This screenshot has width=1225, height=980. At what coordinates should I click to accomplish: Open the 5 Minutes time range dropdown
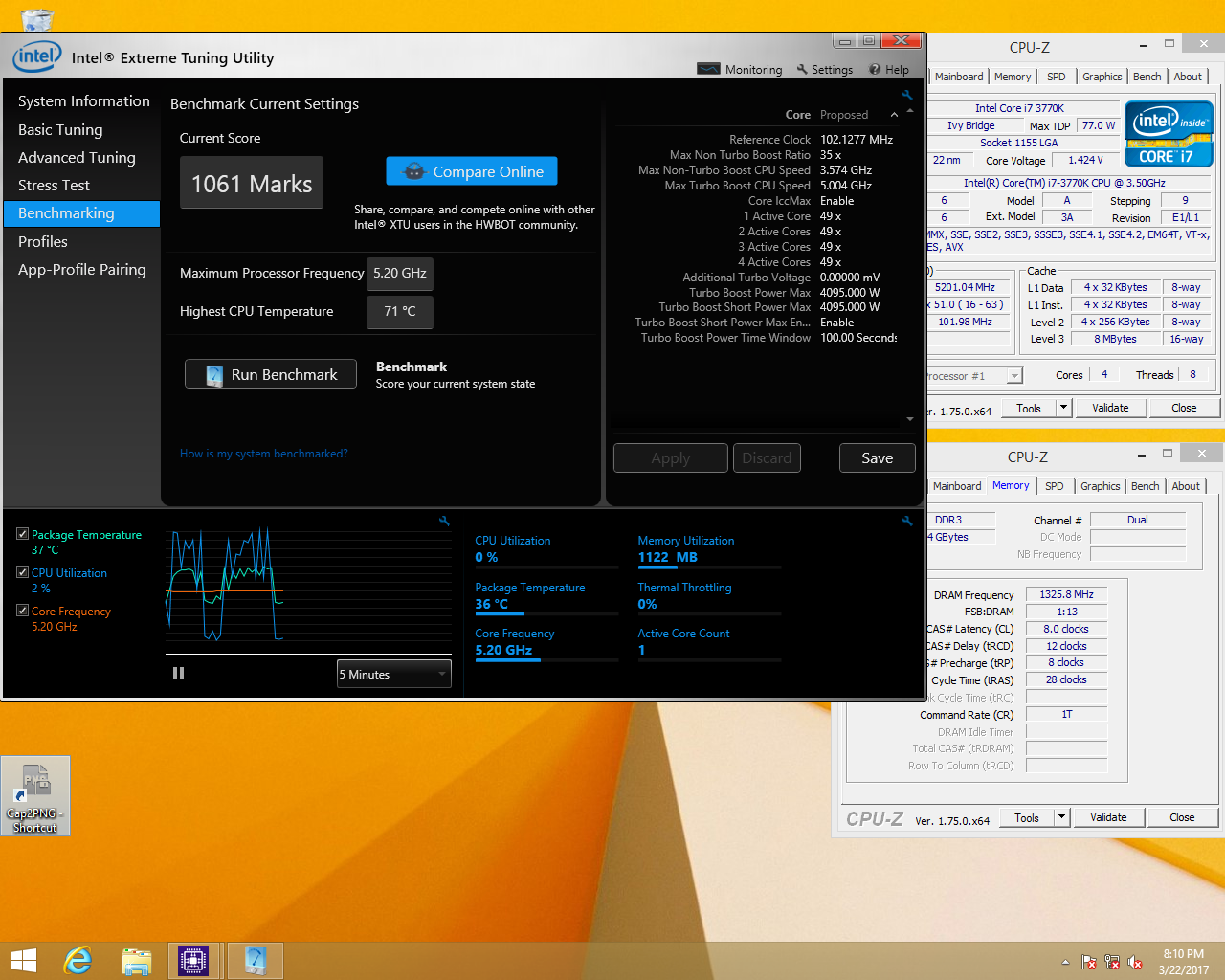(393, 674)
